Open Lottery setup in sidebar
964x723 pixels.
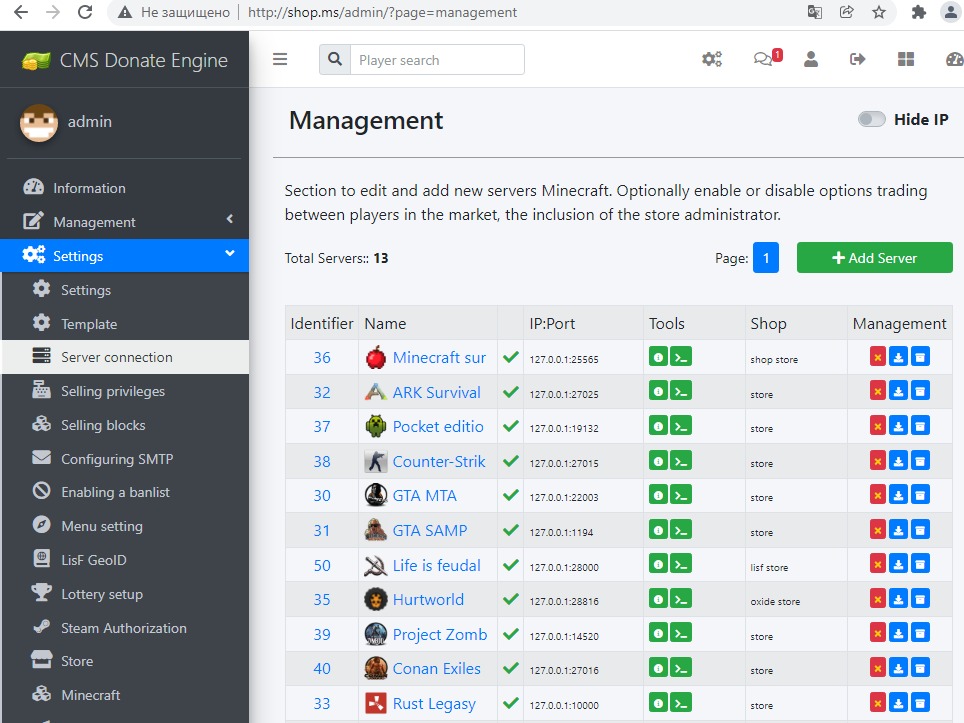[101, 594]
